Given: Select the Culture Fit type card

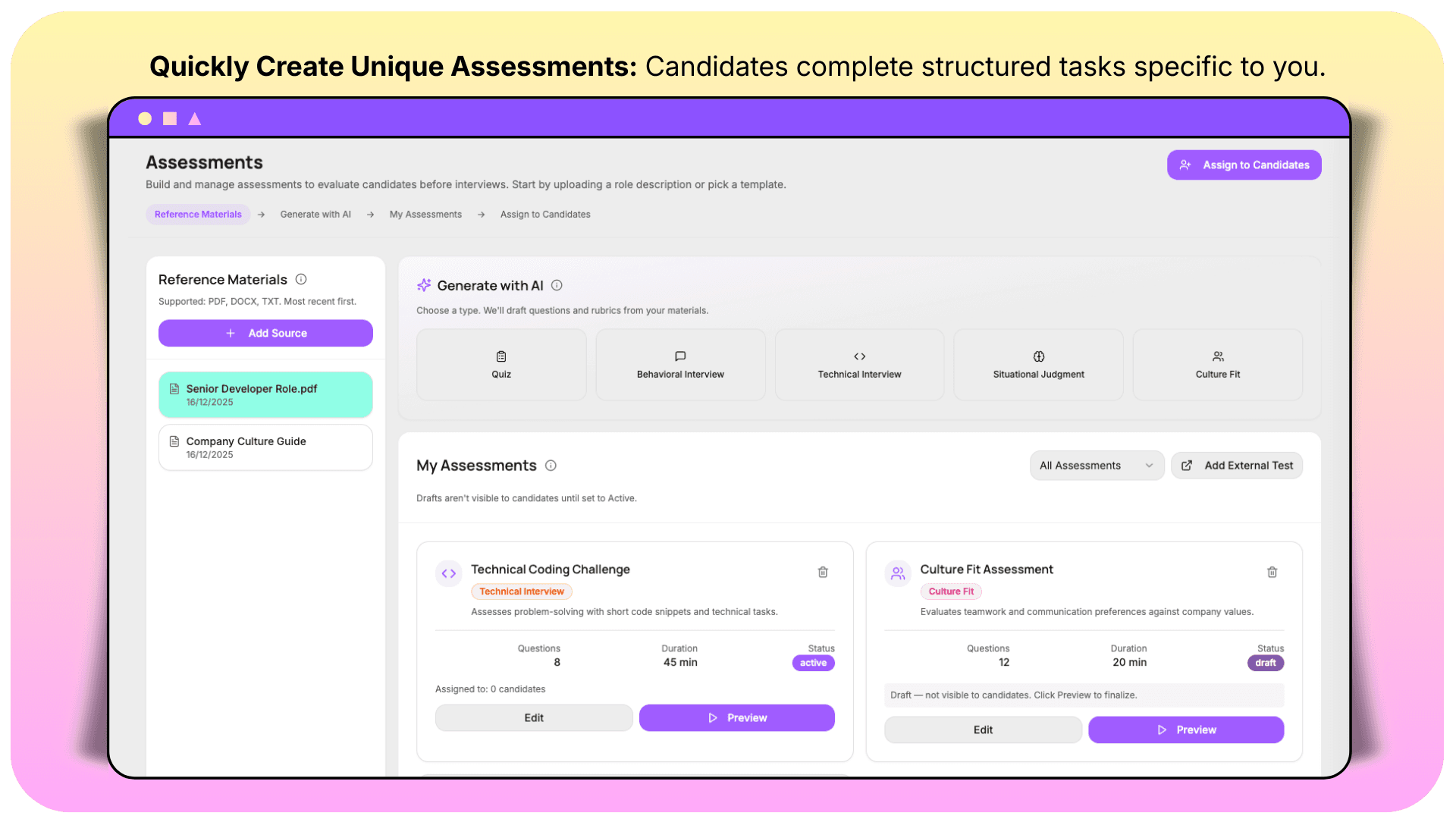Looking at the screenshot, I should [x=1217, y=365].
